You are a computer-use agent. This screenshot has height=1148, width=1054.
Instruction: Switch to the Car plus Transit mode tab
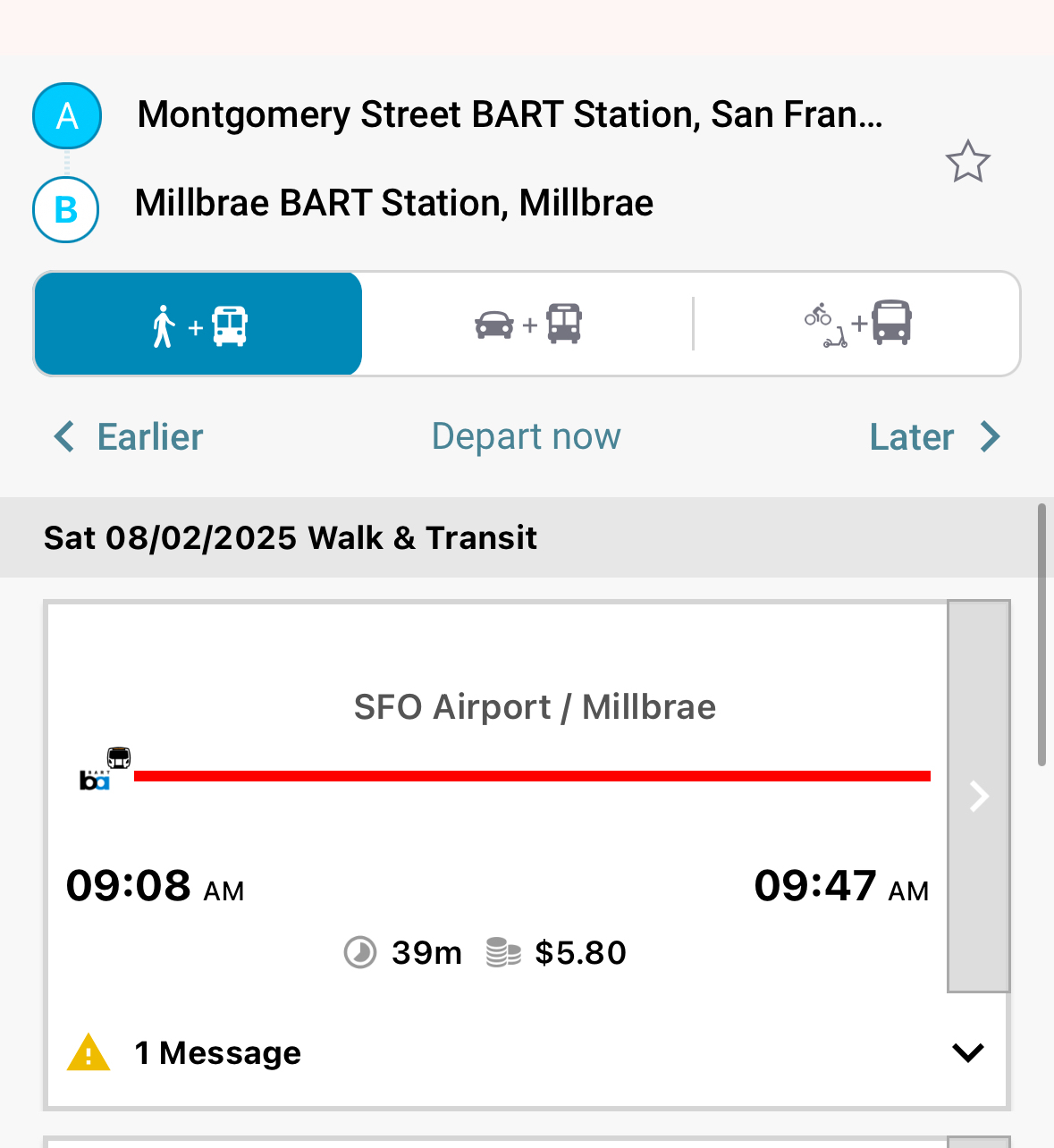[527, 324]
